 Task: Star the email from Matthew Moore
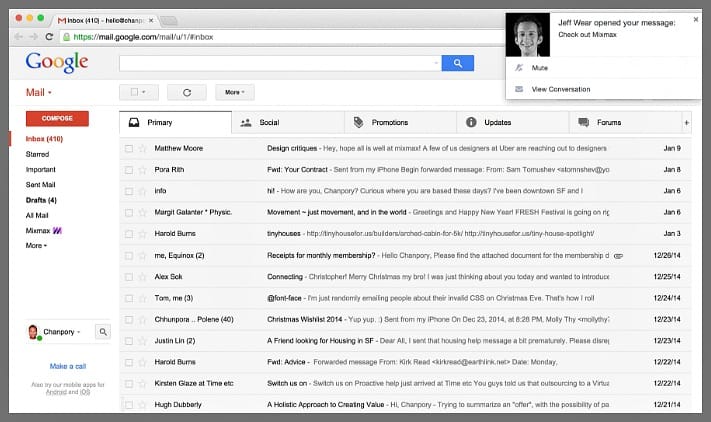coord(142,148)
